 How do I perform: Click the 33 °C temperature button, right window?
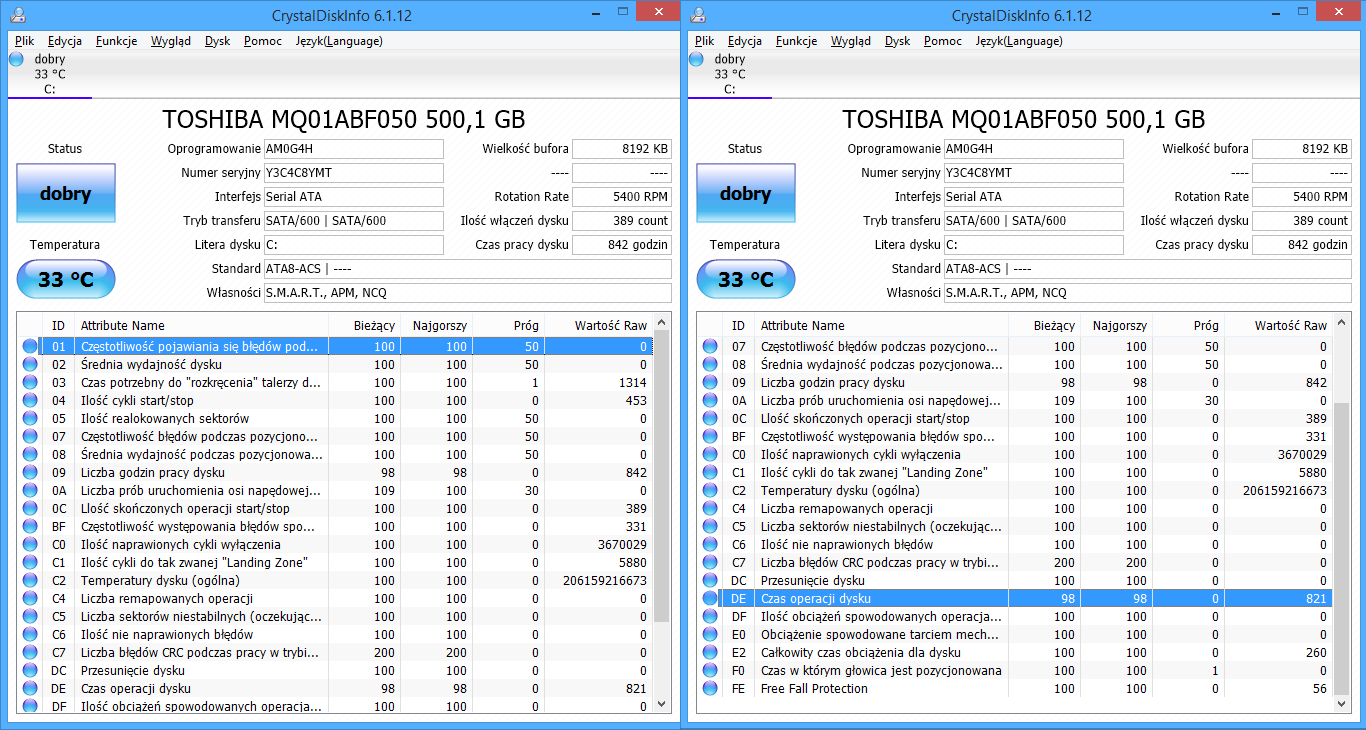coord(745,280)
